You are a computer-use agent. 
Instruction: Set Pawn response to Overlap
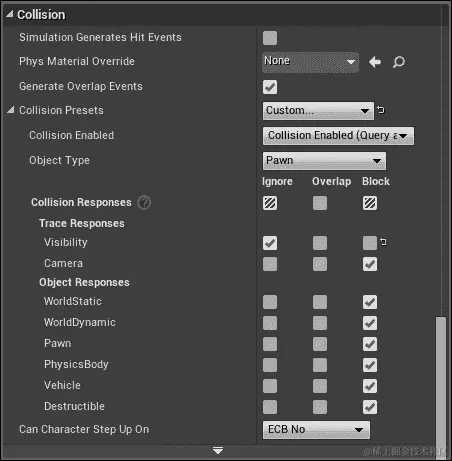coord(320,344)
